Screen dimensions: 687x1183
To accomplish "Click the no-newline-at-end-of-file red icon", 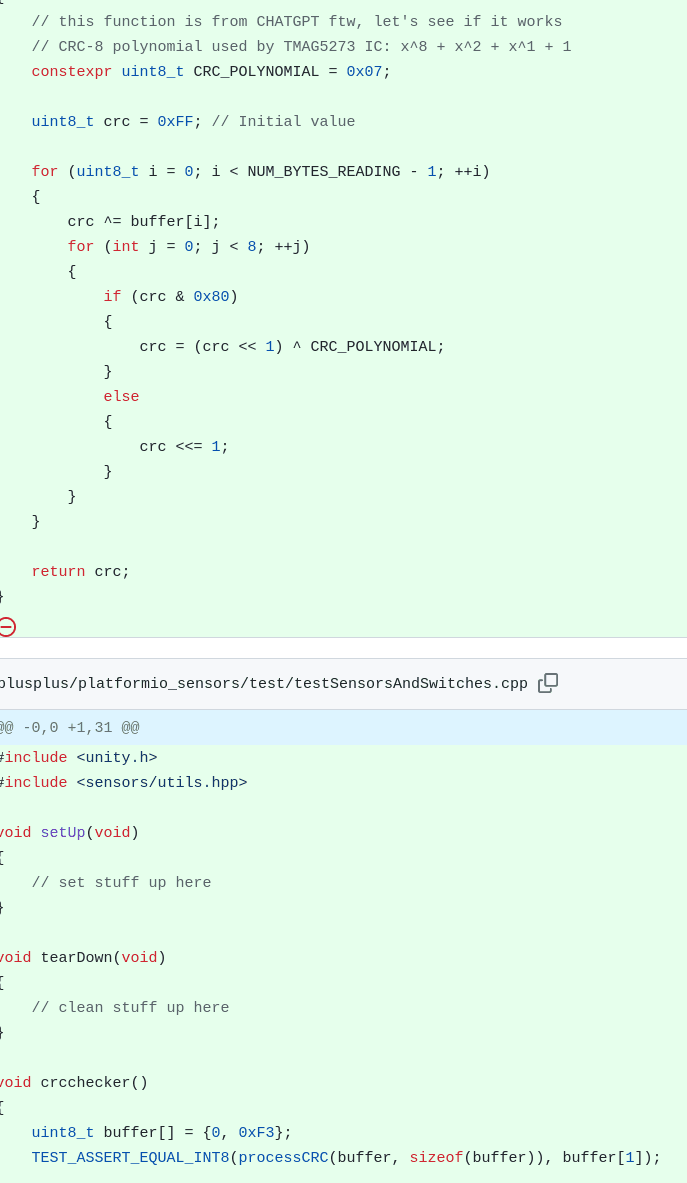I will [x=6, y=627].
